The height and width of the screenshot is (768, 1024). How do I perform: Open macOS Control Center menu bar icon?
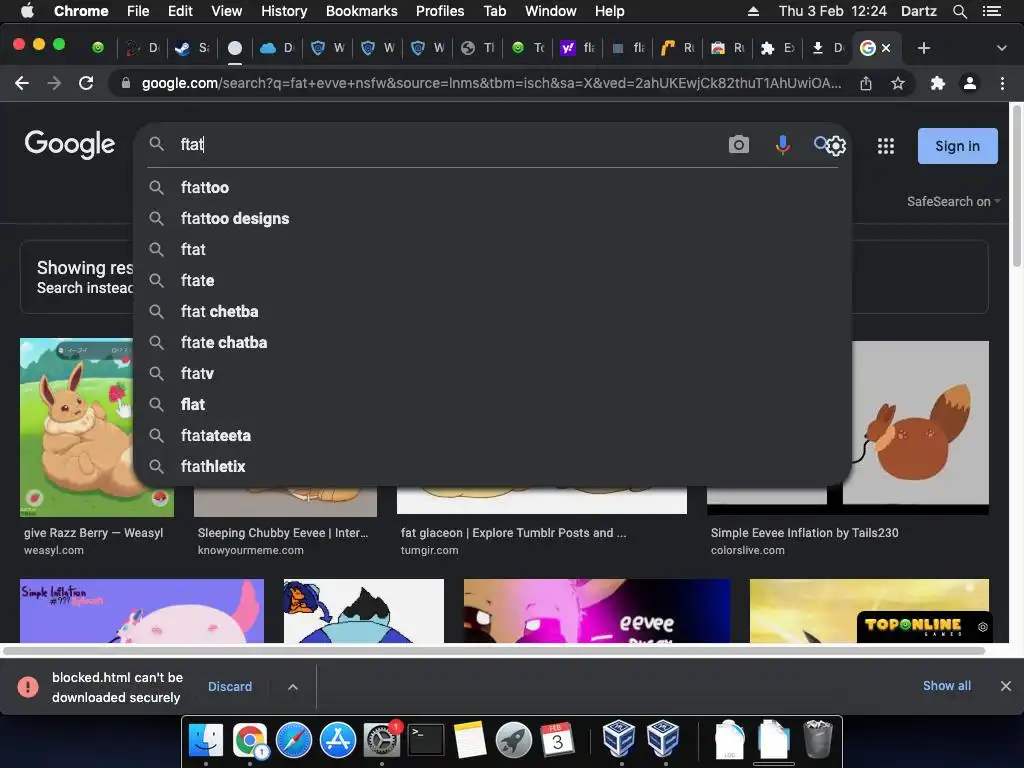click(991, 11)
